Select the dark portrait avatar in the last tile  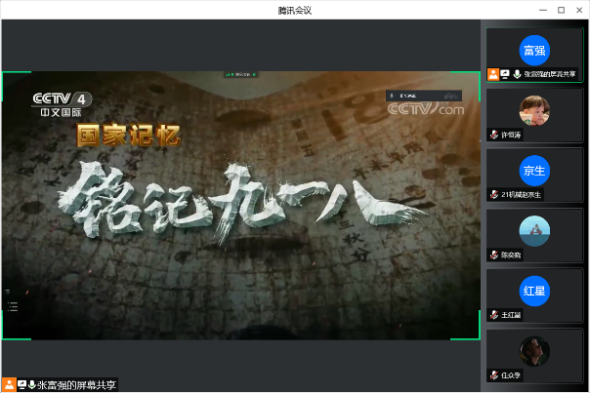coord(534,351)
